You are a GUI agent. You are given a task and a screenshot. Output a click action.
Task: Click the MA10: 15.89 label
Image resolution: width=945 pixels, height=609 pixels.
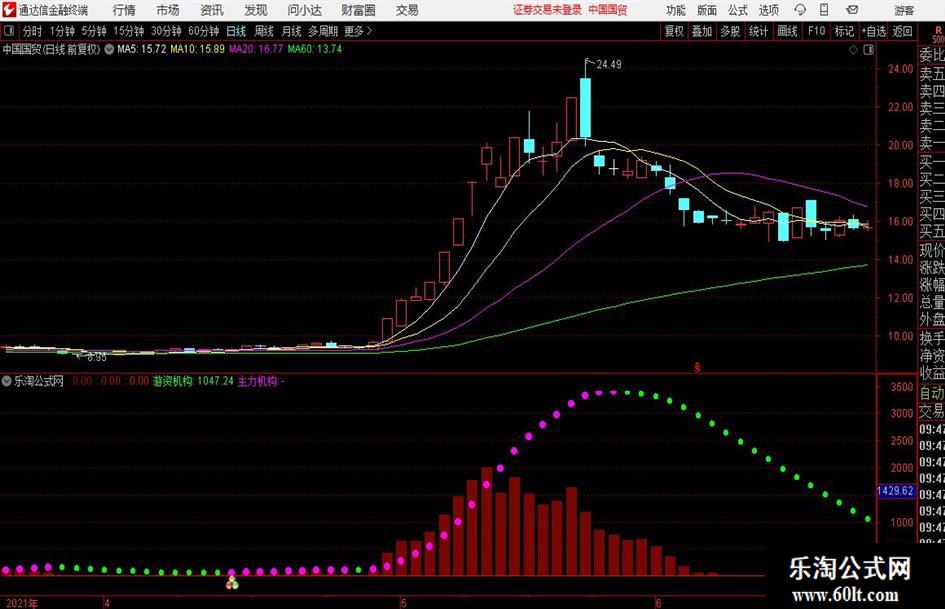[x=197, y=49]
